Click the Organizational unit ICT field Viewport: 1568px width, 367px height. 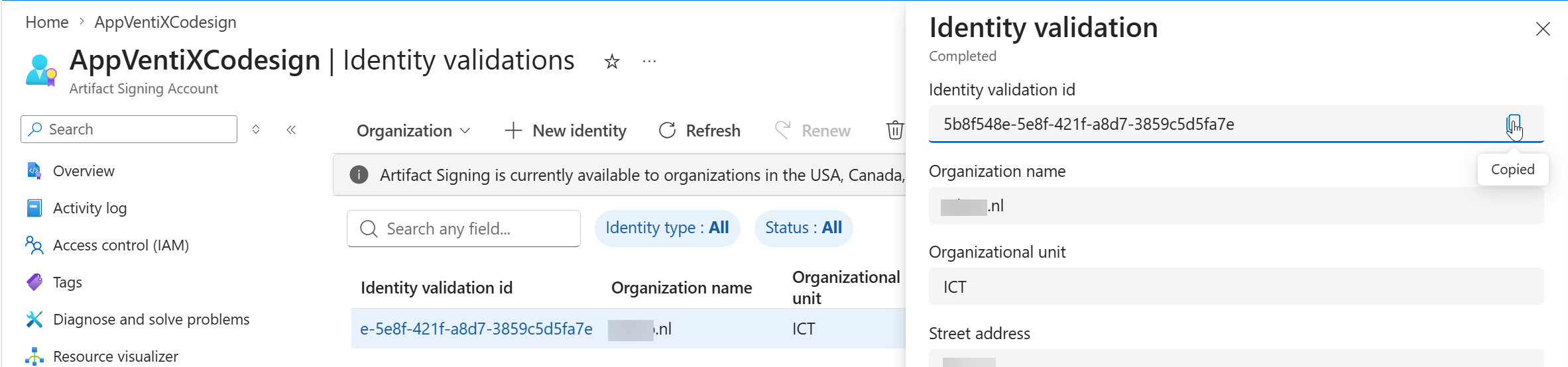(x=1236, y=287)
